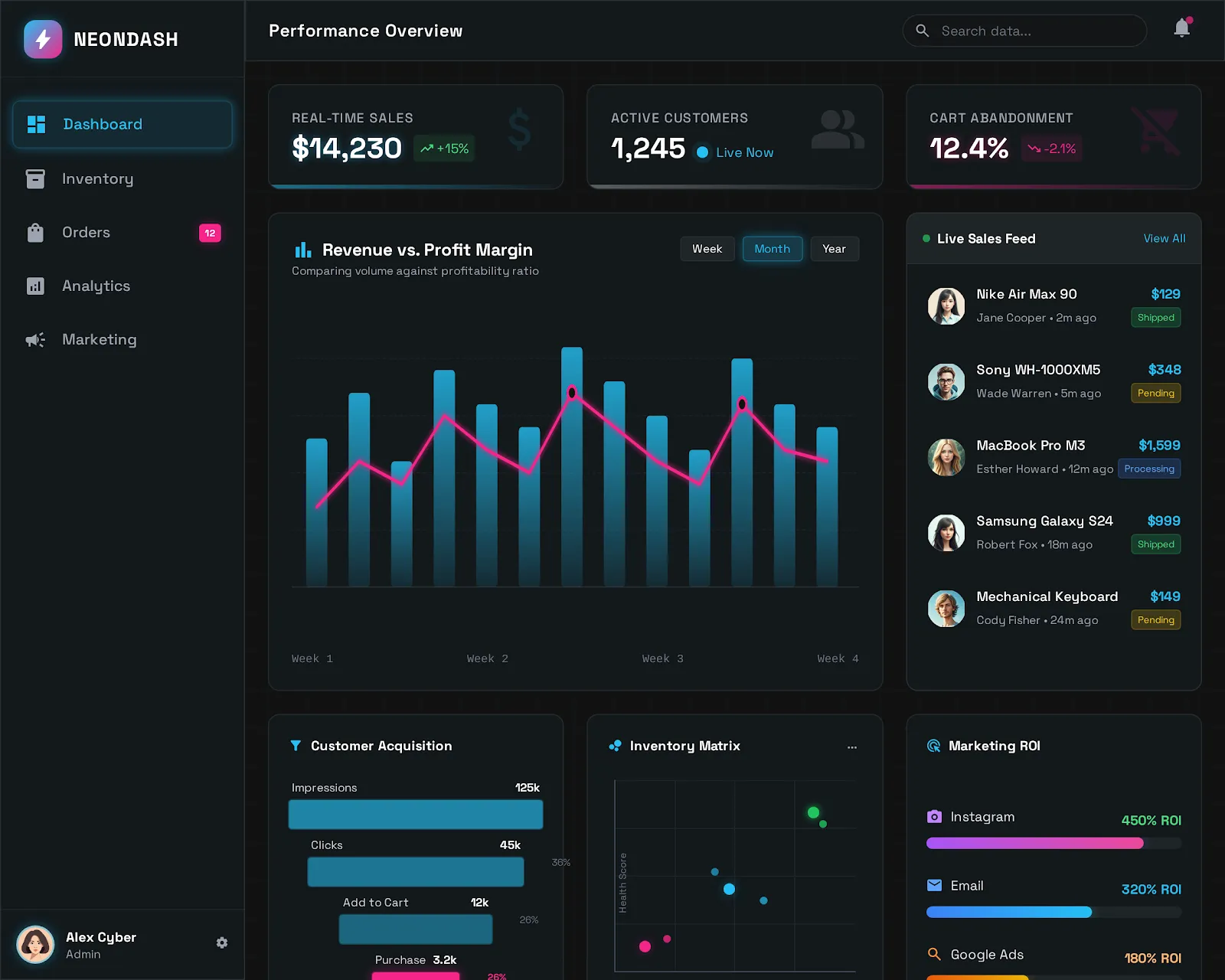Click the NEONDASH lightning logo
This screenshot has height=980, width=1225.
(x=43, y=39)
